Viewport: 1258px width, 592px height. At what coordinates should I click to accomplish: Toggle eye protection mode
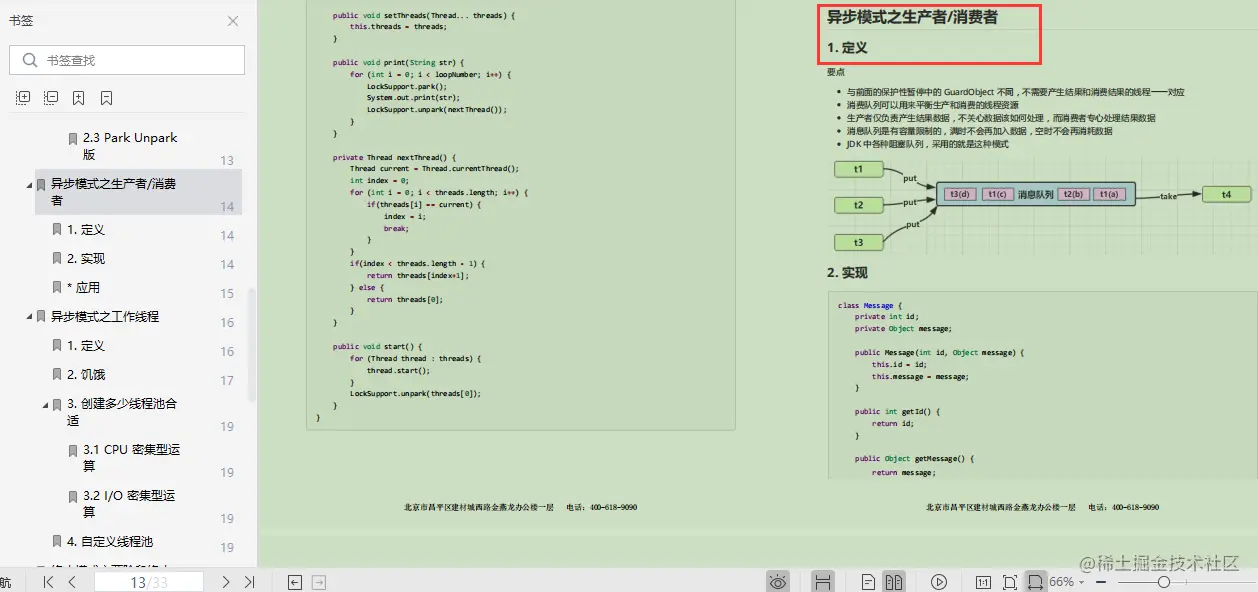pyautogui.click(x=779, y=582)
